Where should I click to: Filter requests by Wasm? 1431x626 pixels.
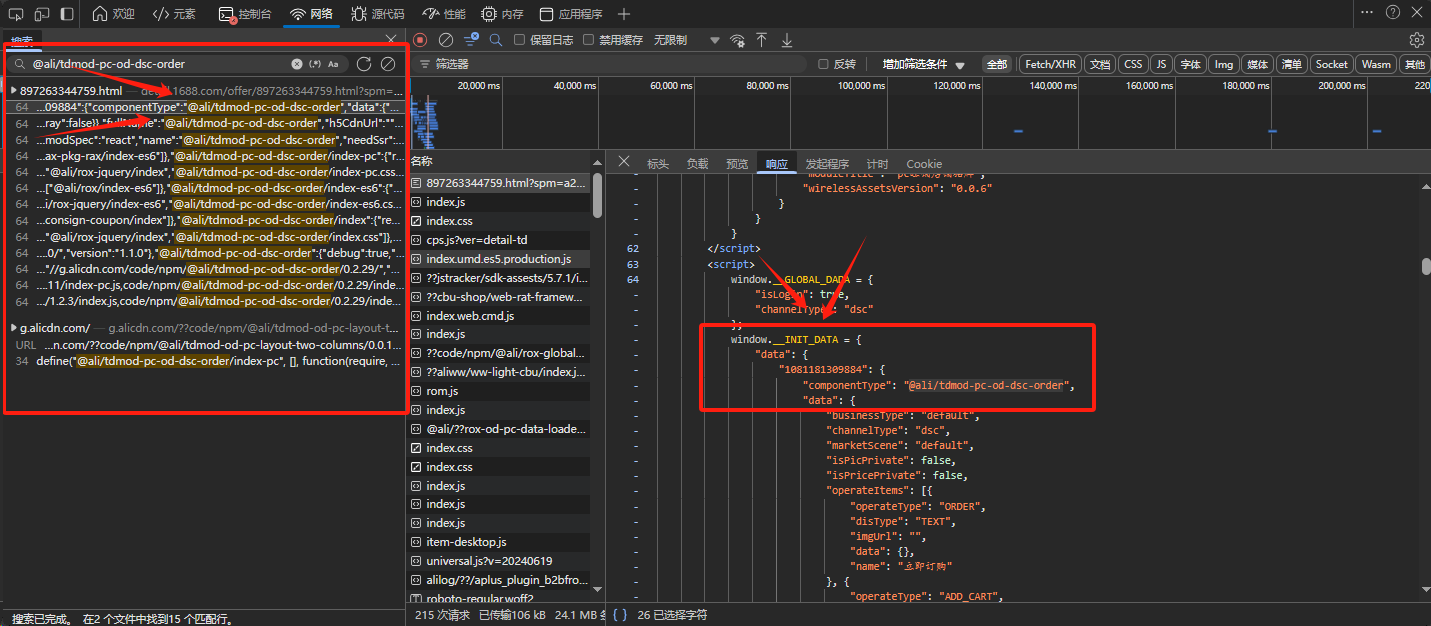point(1376,64)
